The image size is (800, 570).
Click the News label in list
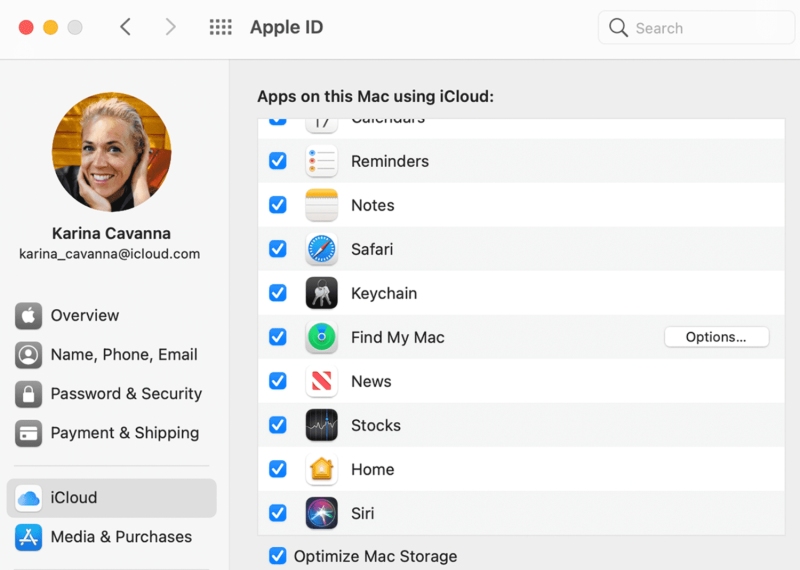(x=371, y=381)
